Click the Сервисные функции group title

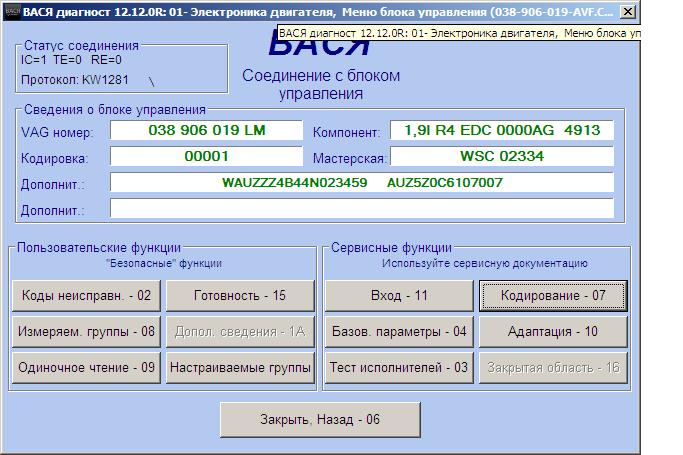[391, 248]
